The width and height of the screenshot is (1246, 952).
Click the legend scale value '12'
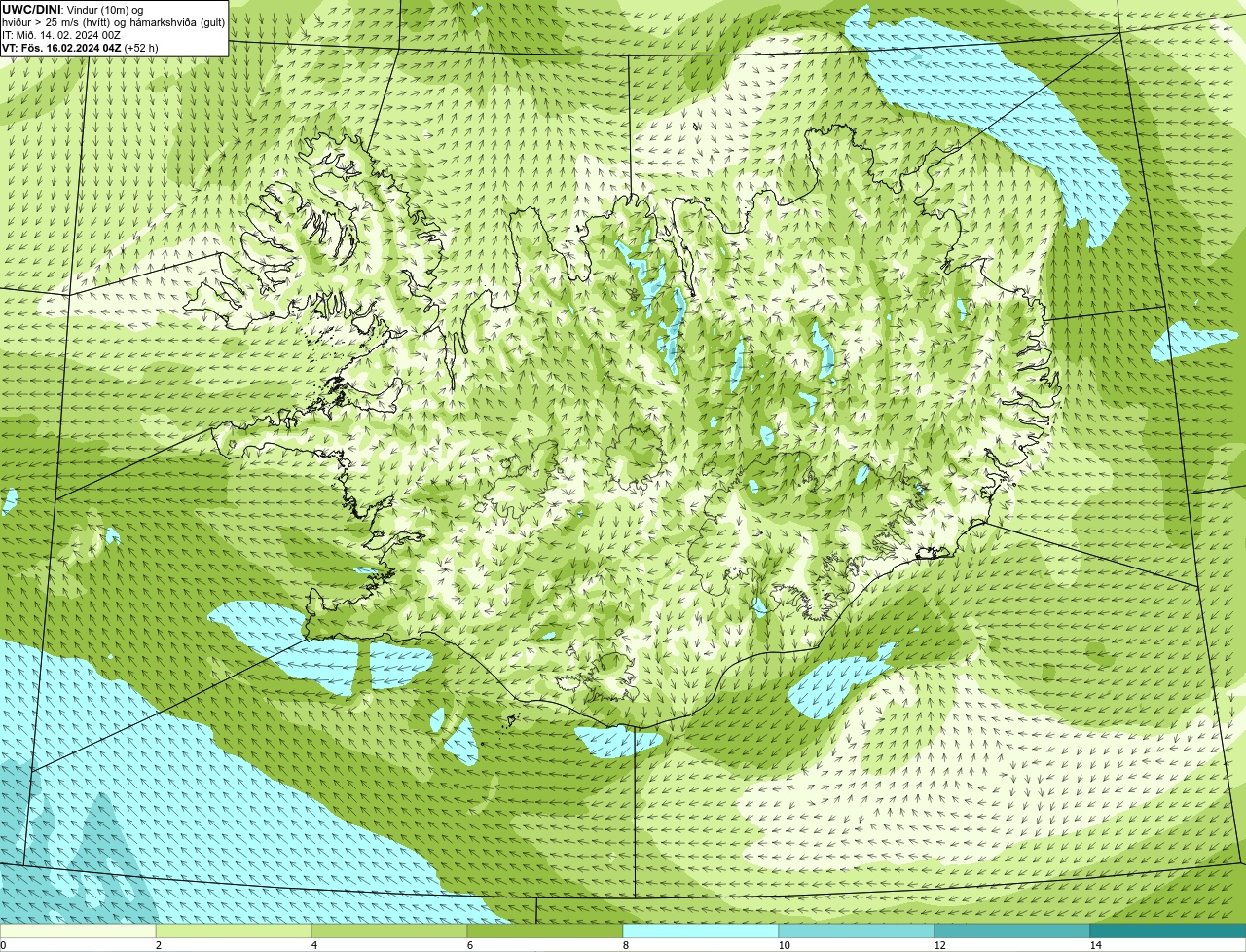(x=939, y=945)
